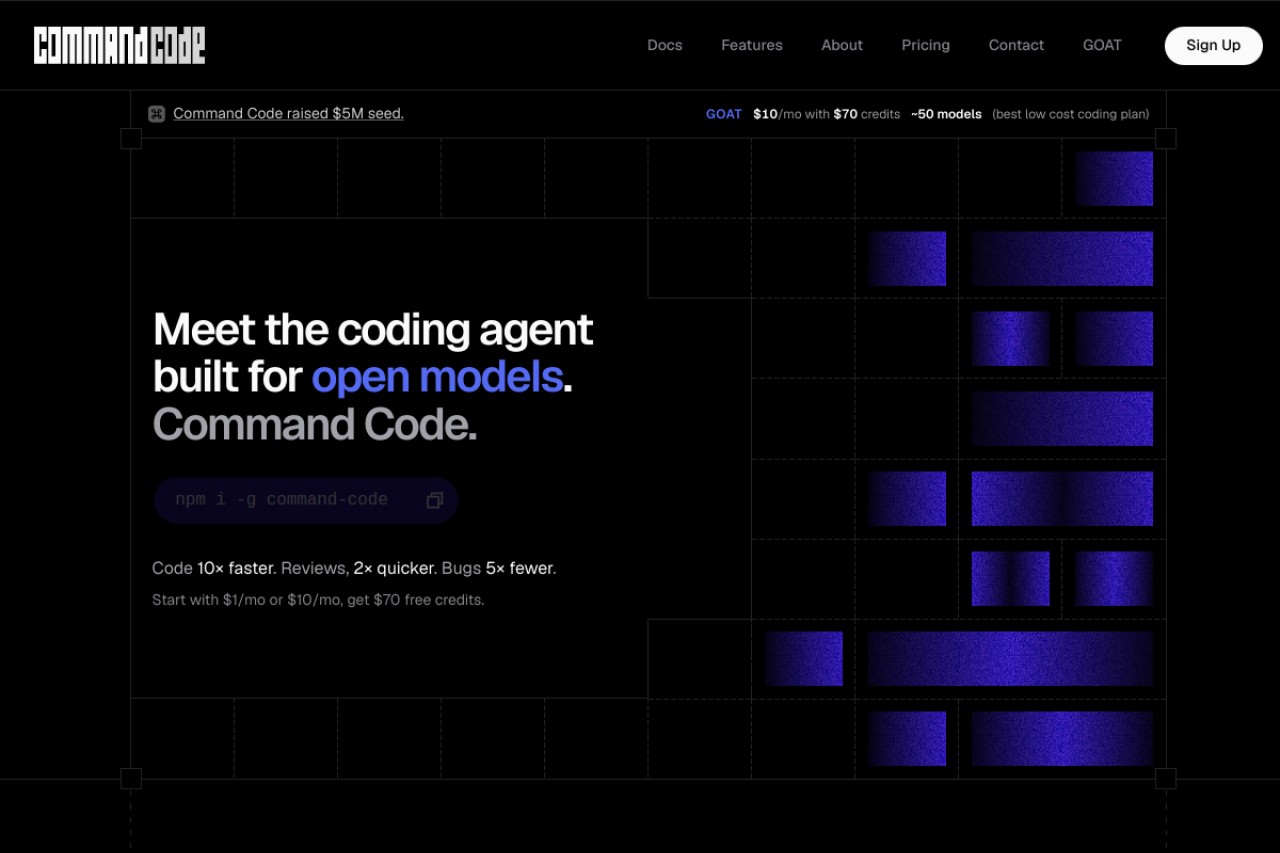Click the 'Code 10× faster' tagline
The height and width of the screenshot is (853, 1280).
(x=213, y=568)
